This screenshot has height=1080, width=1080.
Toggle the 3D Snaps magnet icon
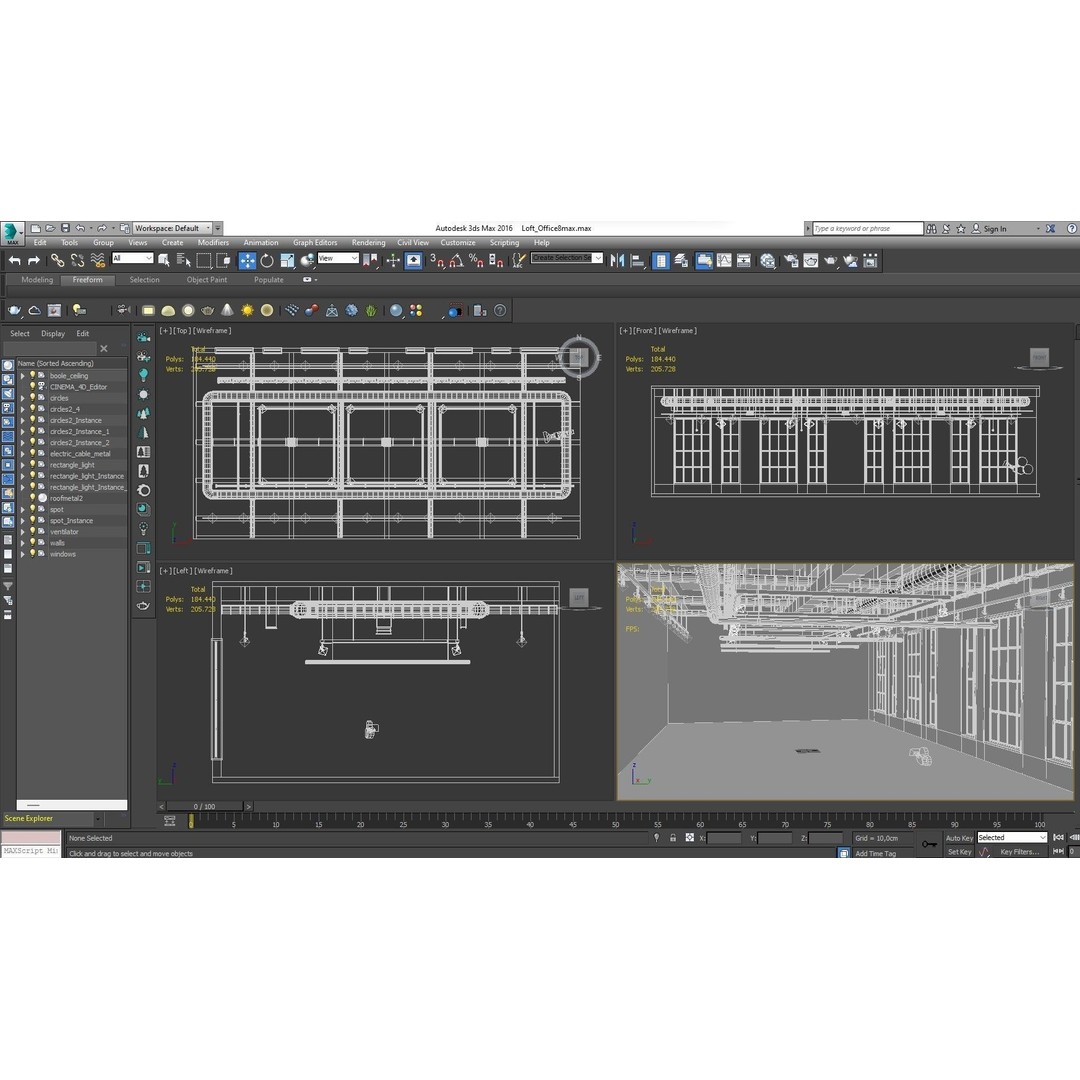click(x=437, y=260)
